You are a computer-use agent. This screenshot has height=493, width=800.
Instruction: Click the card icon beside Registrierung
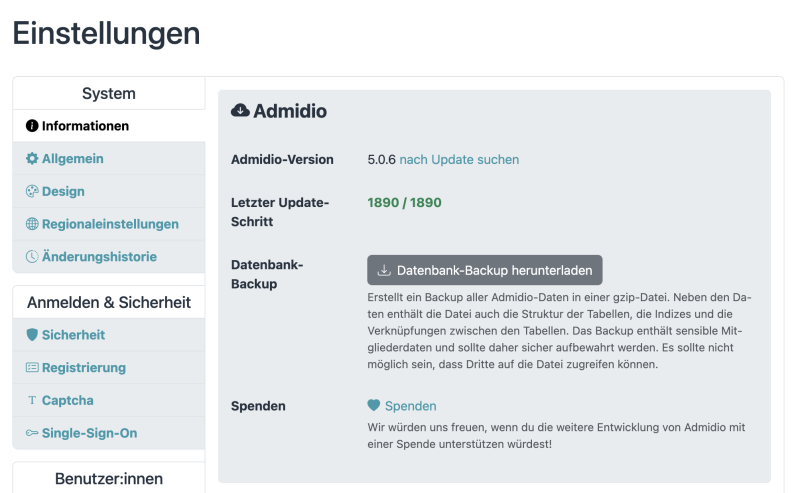point(32,368)
